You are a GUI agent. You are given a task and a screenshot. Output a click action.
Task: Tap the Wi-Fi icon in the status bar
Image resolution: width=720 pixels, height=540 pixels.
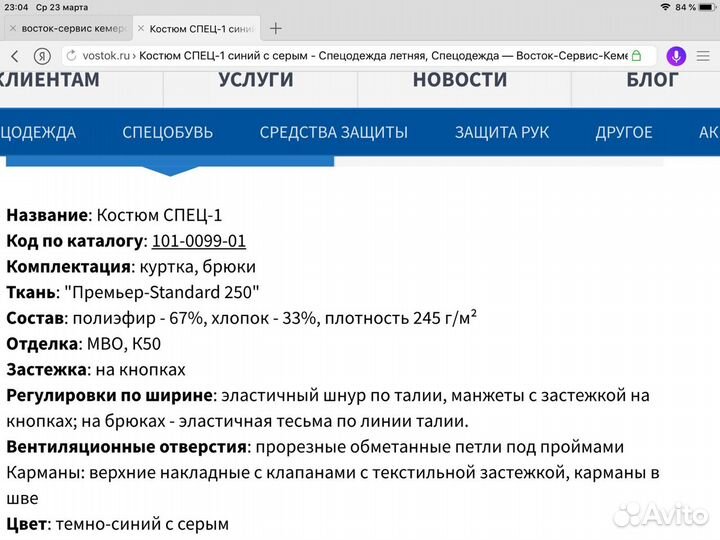pos(665,7)
